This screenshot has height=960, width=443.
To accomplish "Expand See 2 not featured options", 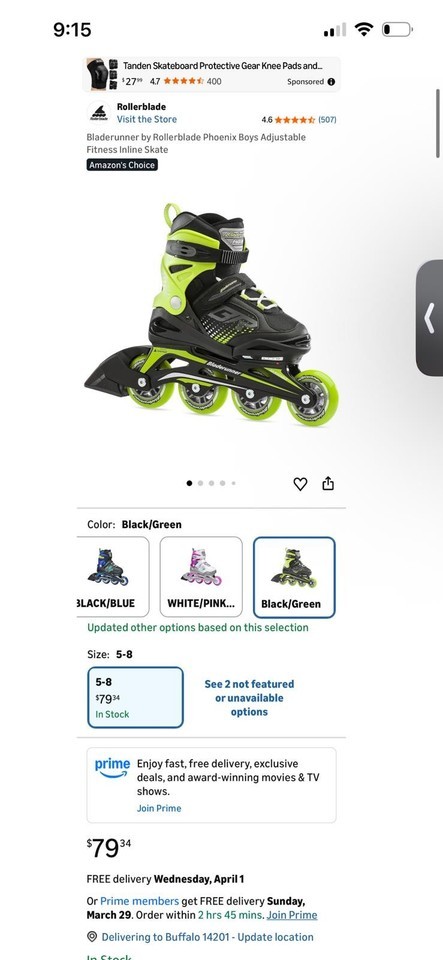I will tap(249, 698).
